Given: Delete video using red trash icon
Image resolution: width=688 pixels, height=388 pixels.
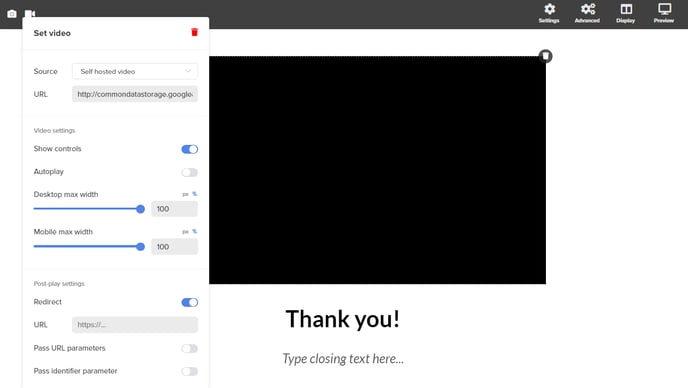Looking at the screenshot, I should tap(194, 32).
